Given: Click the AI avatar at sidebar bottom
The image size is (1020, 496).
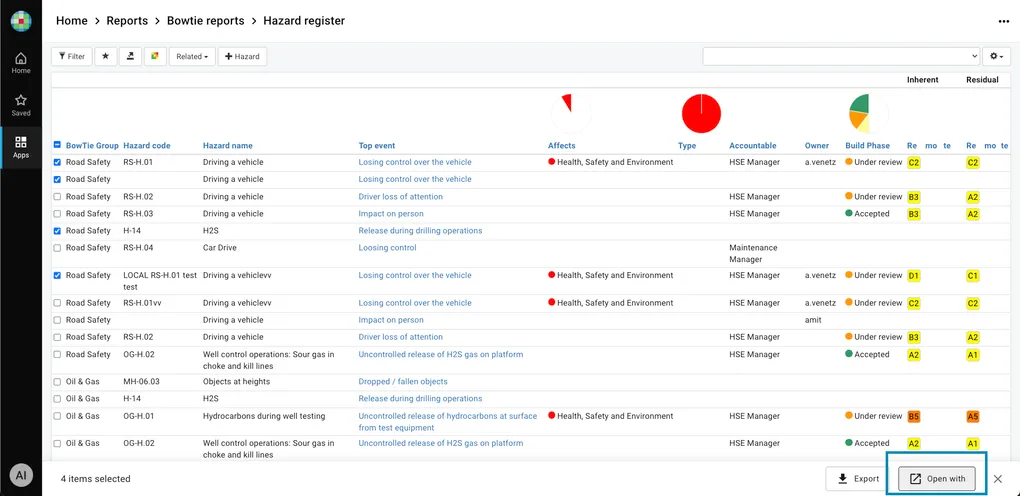Looking at the screenshot, I should [x=21, y=476].
